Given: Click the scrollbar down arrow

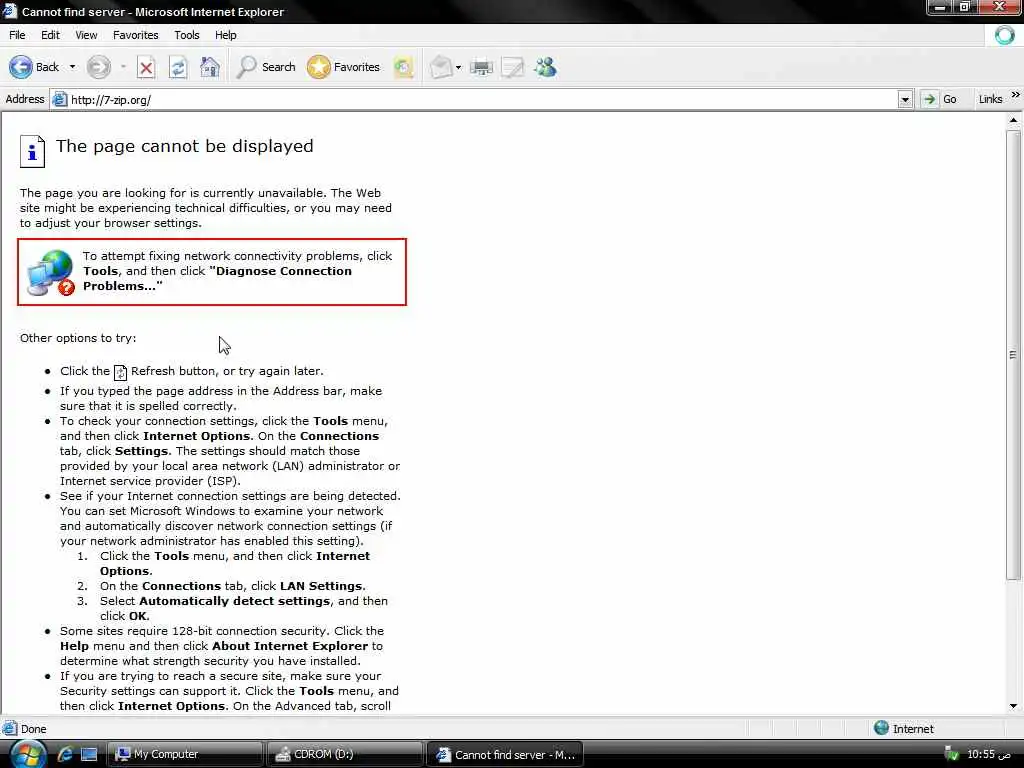Looking at the screenshot, I should tap(1013, 706).
